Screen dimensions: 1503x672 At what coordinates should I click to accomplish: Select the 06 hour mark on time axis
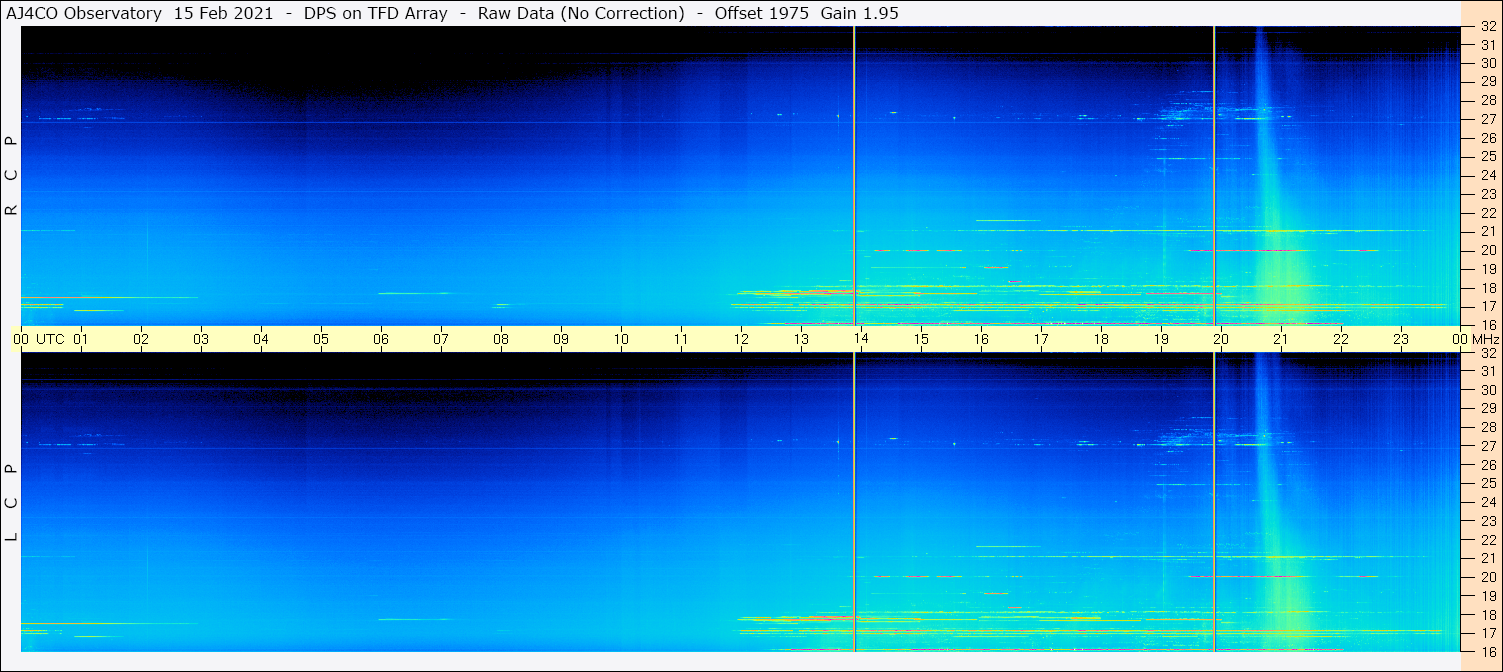(381, 339)
